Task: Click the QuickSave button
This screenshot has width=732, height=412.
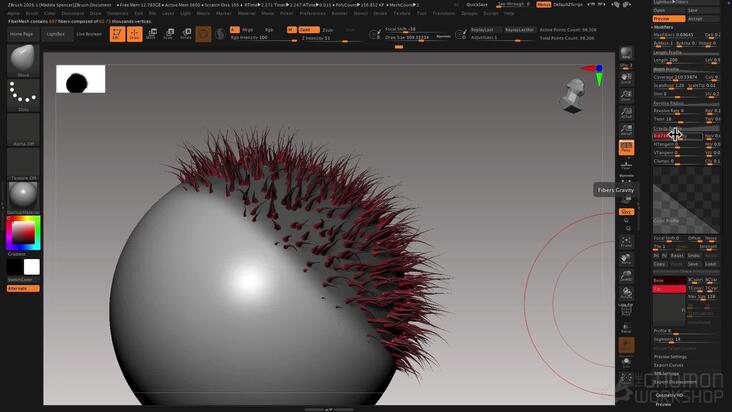Action: (477, 5)
